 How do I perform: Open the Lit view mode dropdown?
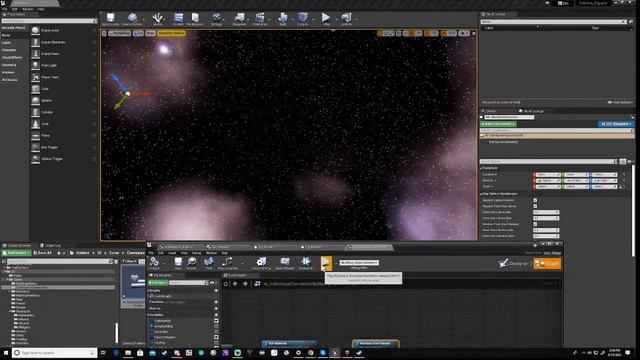point(138,33)
